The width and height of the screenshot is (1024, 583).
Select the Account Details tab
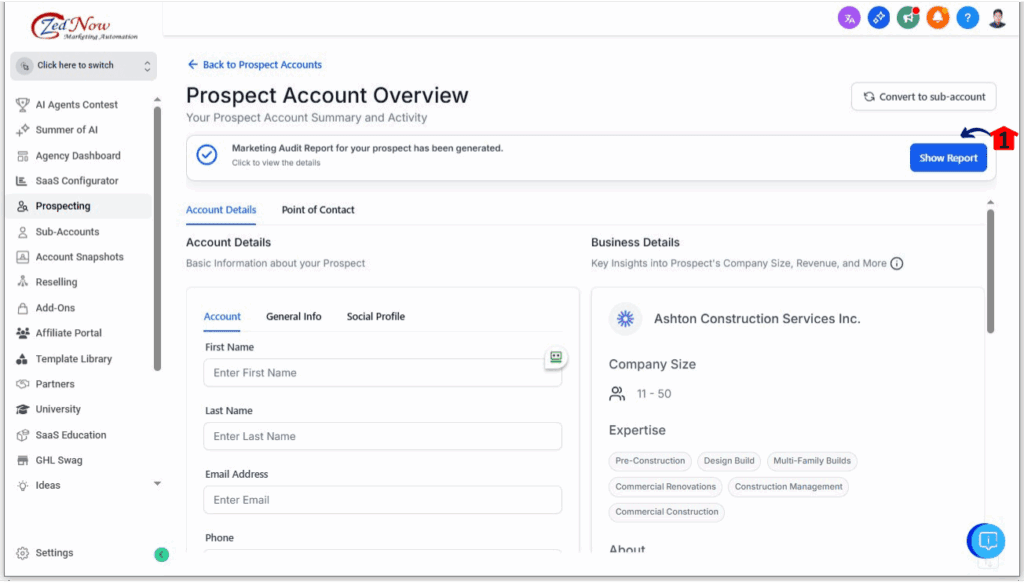point(221,210)
